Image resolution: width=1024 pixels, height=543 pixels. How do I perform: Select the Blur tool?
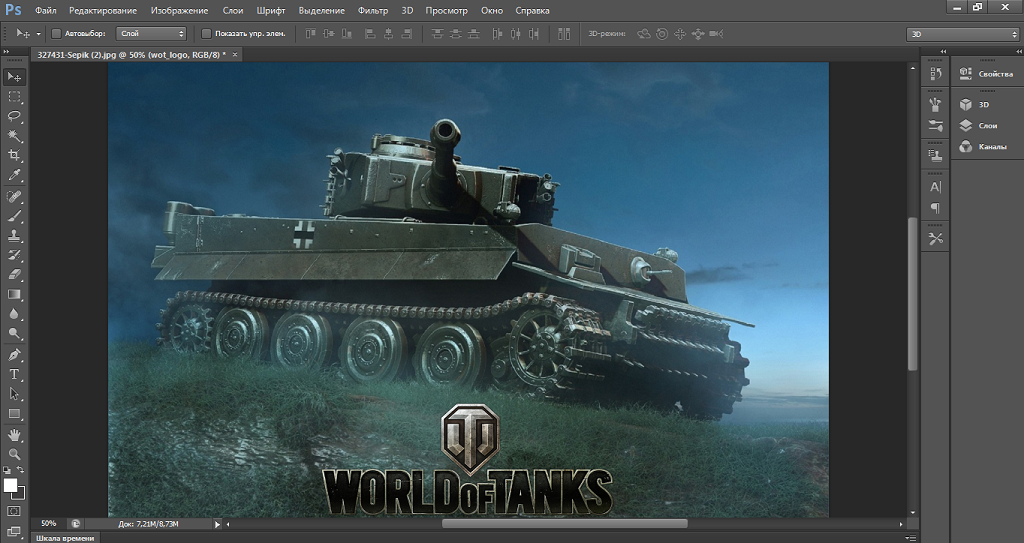[x=14, y=314]
